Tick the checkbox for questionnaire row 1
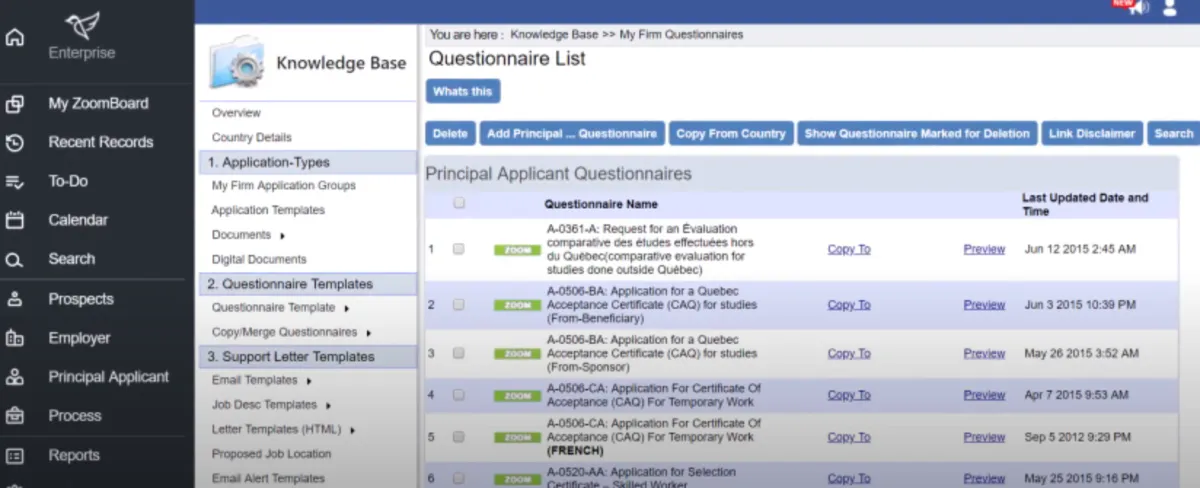This screenshot has width=1200, height=488. coord(459,249)
